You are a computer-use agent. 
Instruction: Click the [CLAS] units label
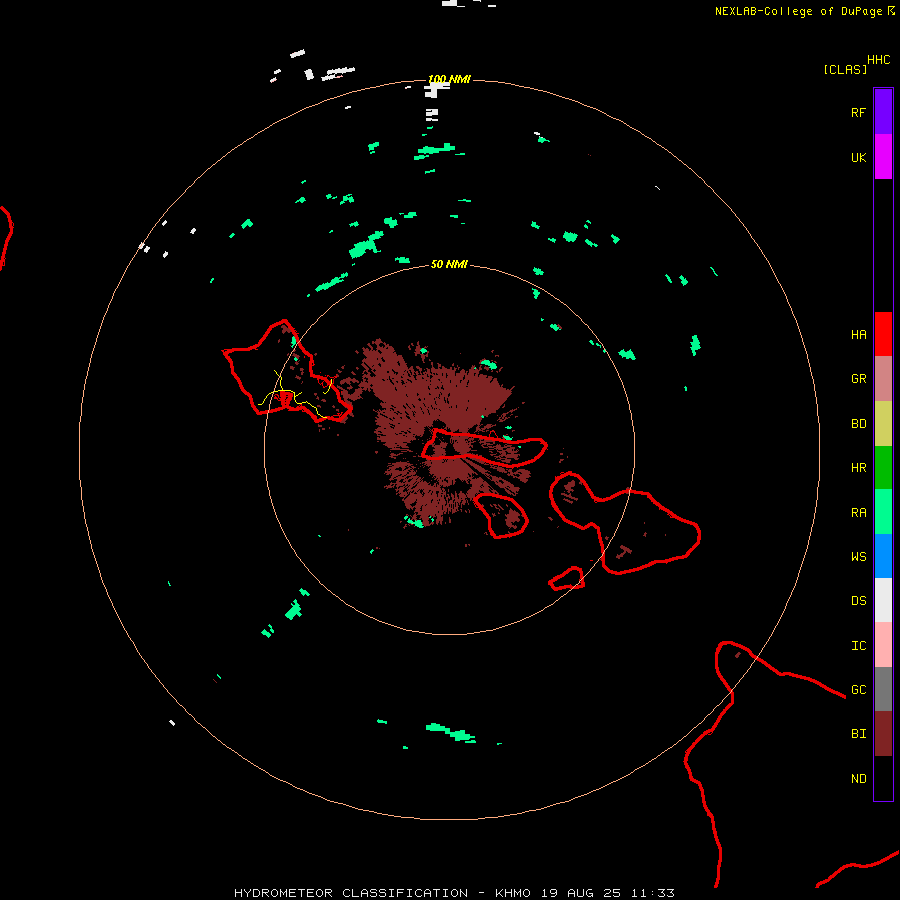(845, 69)
